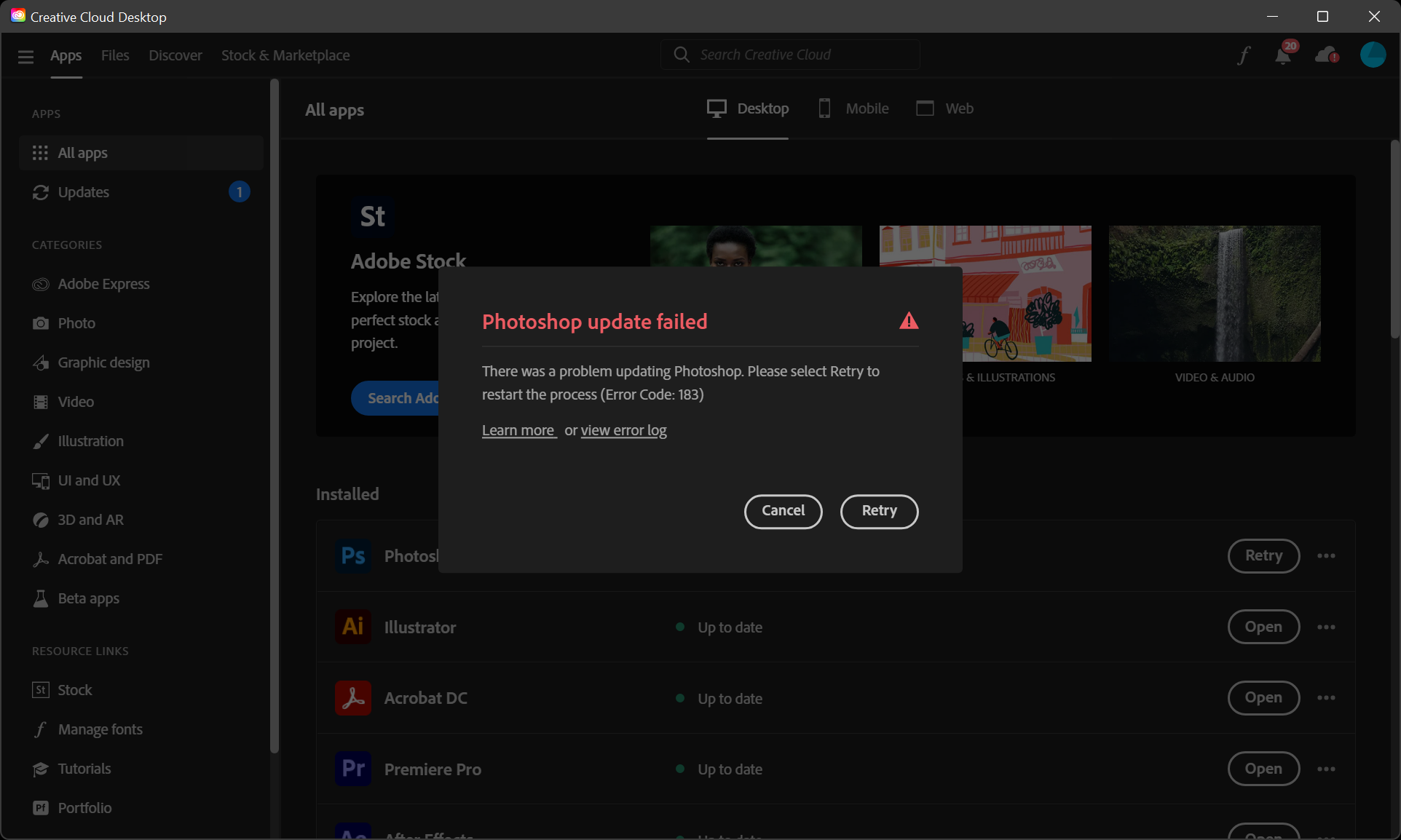Click the Premiere Pro app icon
Image resolution: width=1401 pixels, height=840 pixels.
[x=353, y=768]
